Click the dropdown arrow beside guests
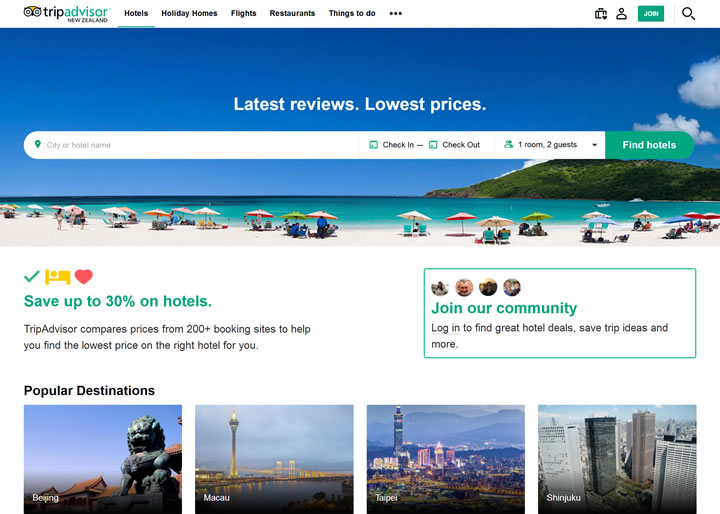720x514 pixels. pyautogui.click(x=594, y=145)
